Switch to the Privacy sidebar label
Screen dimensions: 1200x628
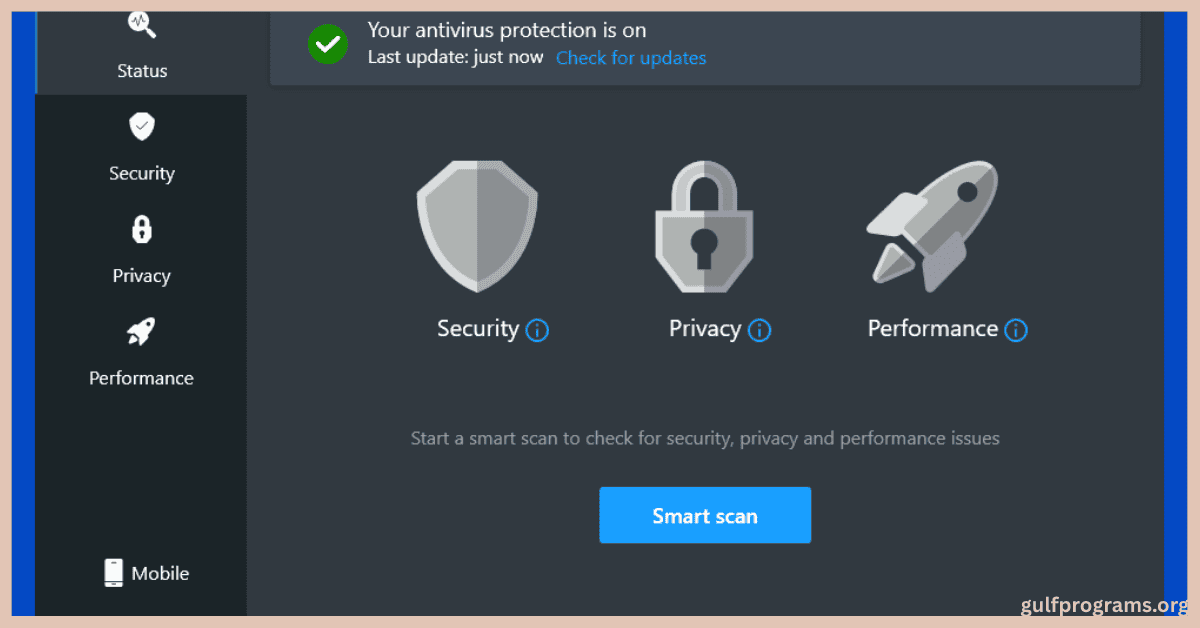(142, 276)
